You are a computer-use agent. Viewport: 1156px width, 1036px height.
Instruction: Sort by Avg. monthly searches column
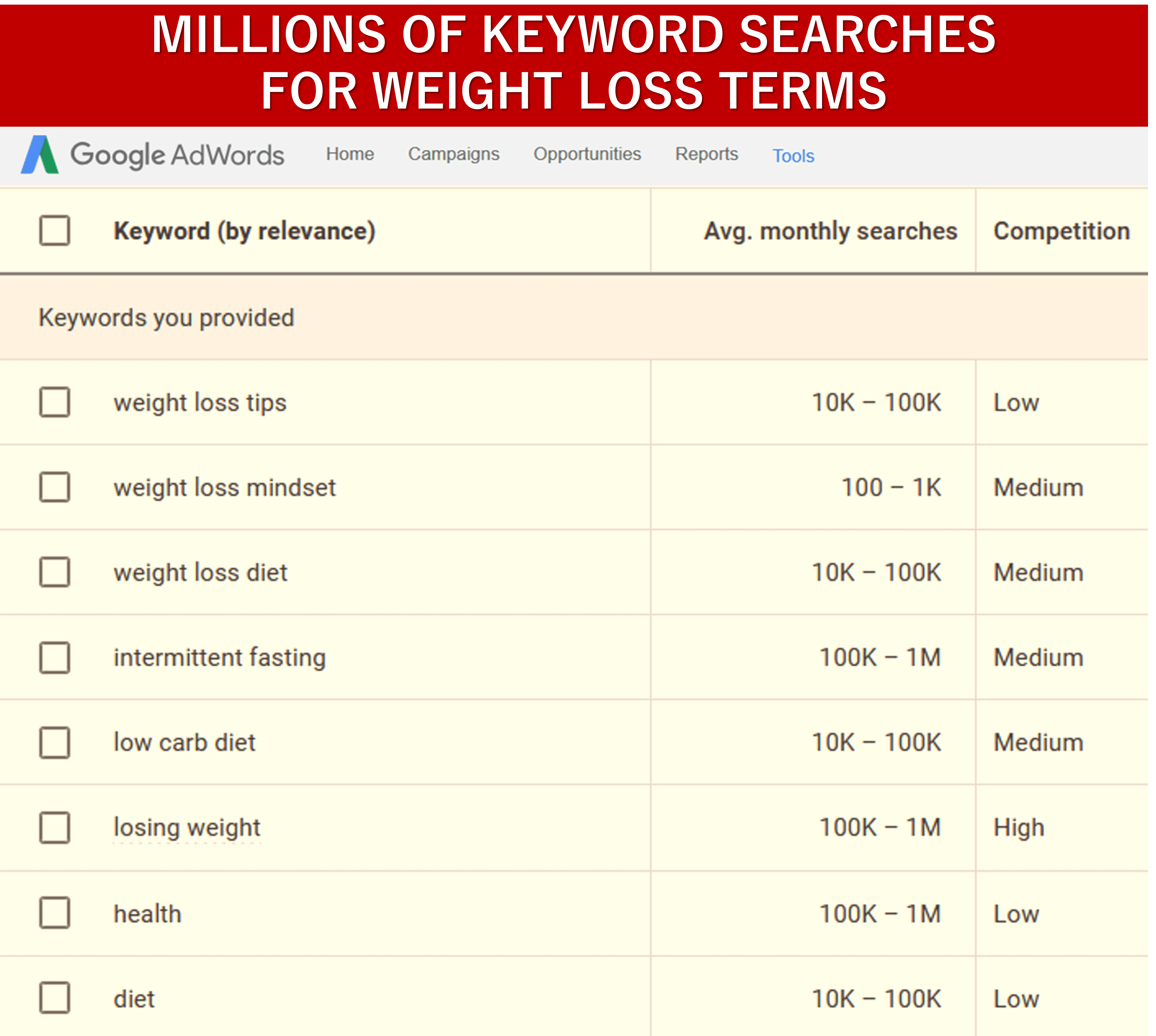[831, 231]
